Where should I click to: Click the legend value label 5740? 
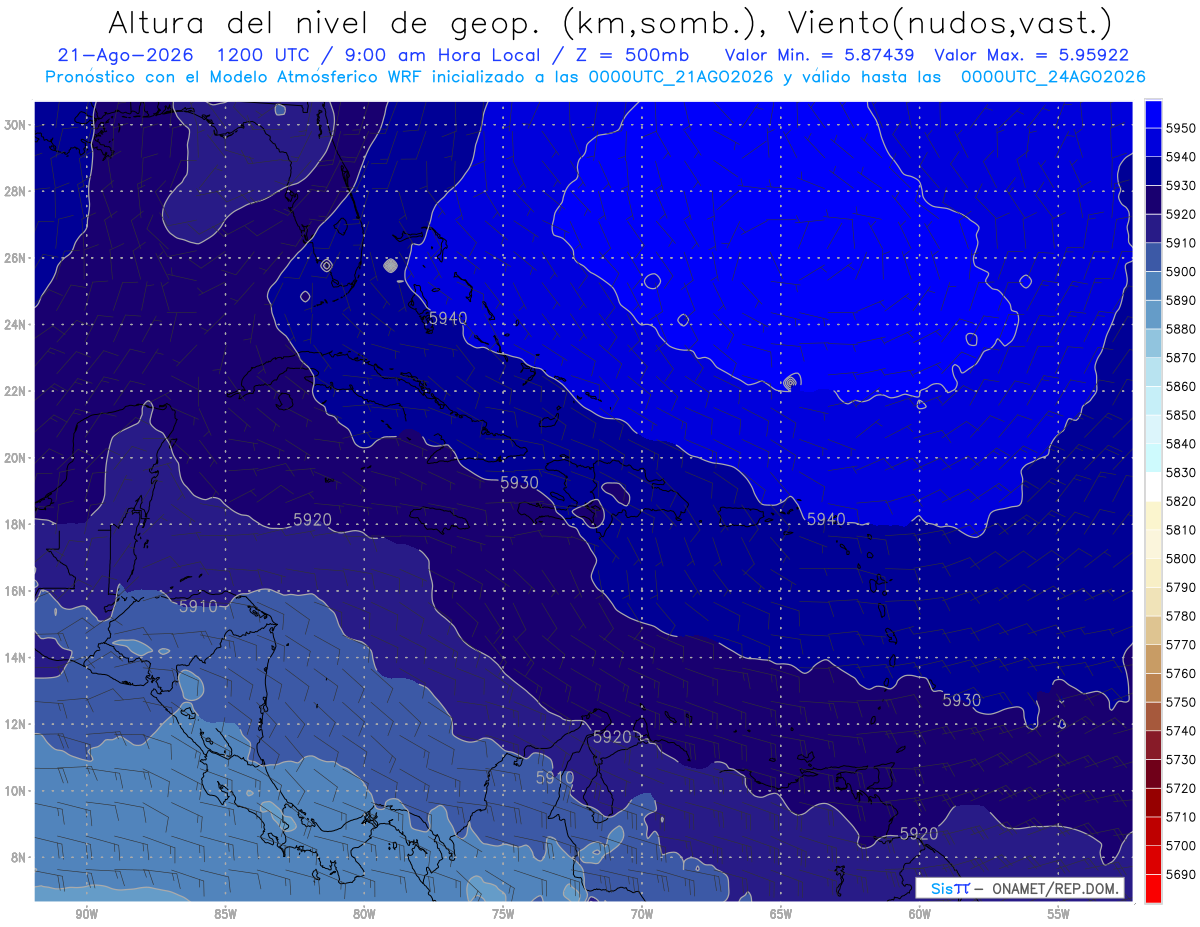coord(1180,730)
